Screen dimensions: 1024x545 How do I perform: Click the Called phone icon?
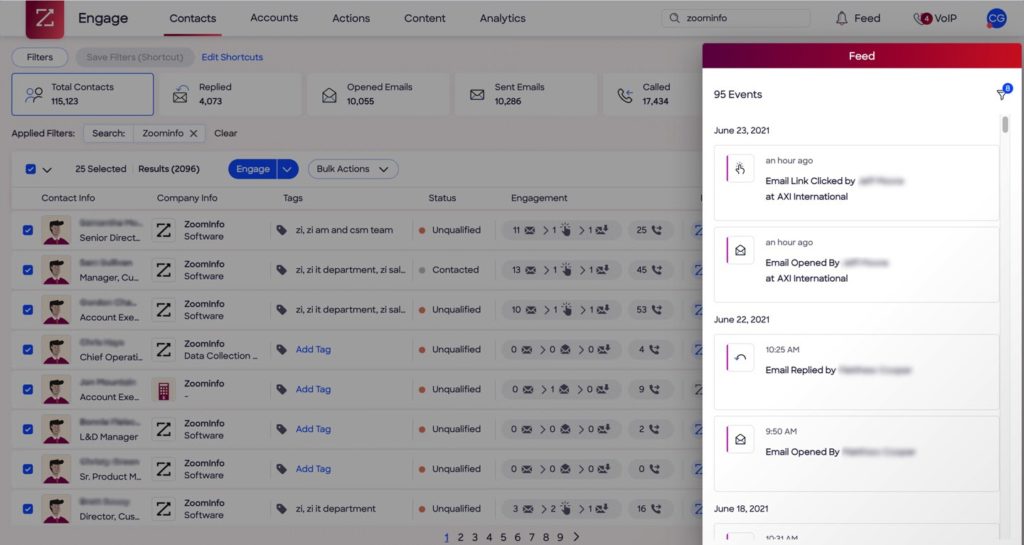click(x=625, y=95)
